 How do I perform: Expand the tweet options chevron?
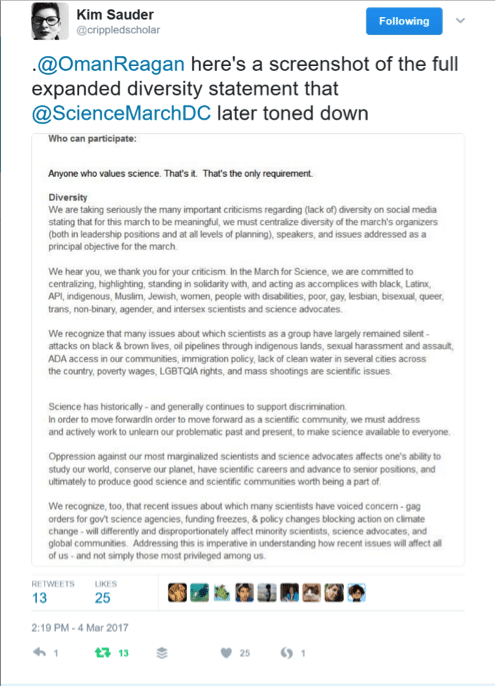(460, 21)
